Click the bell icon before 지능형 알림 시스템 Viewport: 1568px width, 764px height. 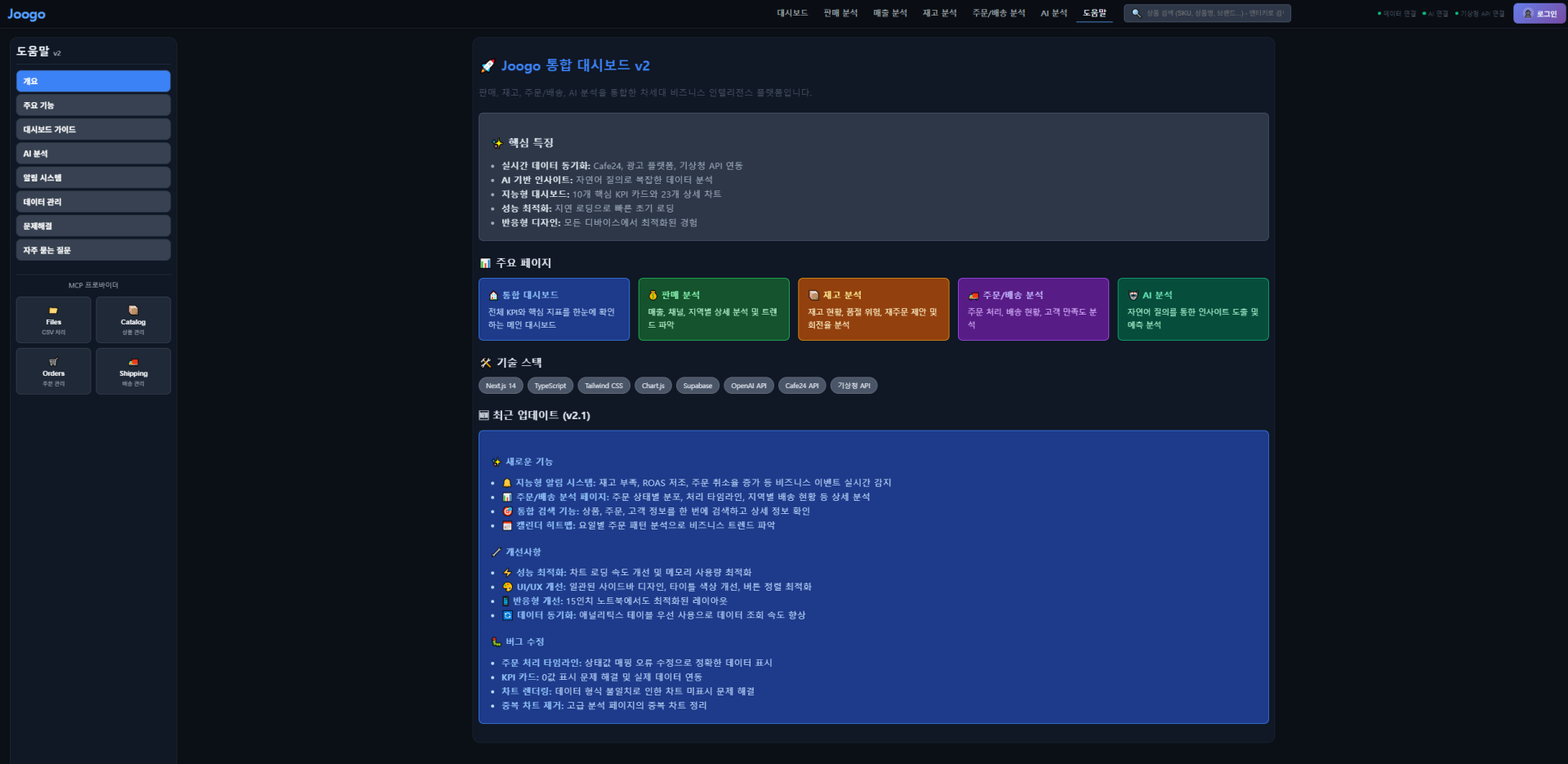click(506, 483)
